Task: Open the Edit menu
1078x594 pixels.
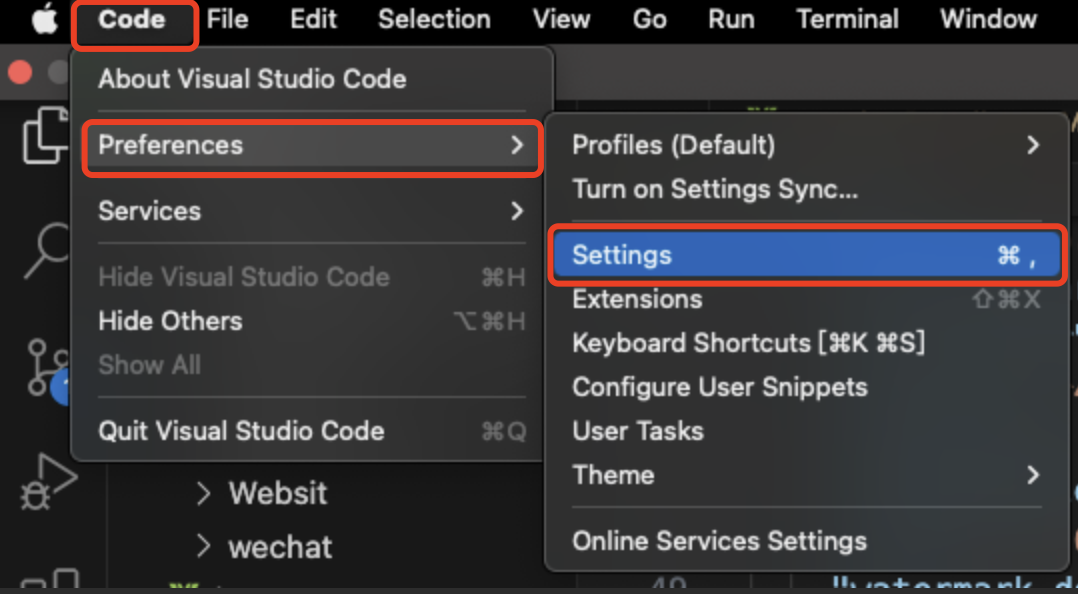Action: coord(314,19)
